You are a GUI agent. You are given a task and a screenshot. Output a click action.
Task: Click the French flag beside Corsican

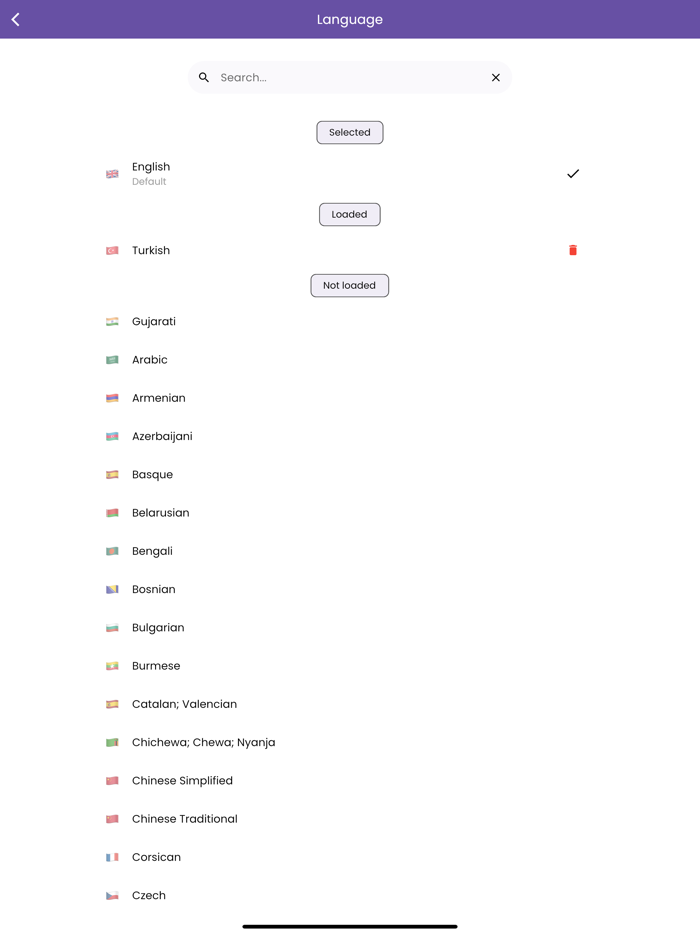coord(111,856)
